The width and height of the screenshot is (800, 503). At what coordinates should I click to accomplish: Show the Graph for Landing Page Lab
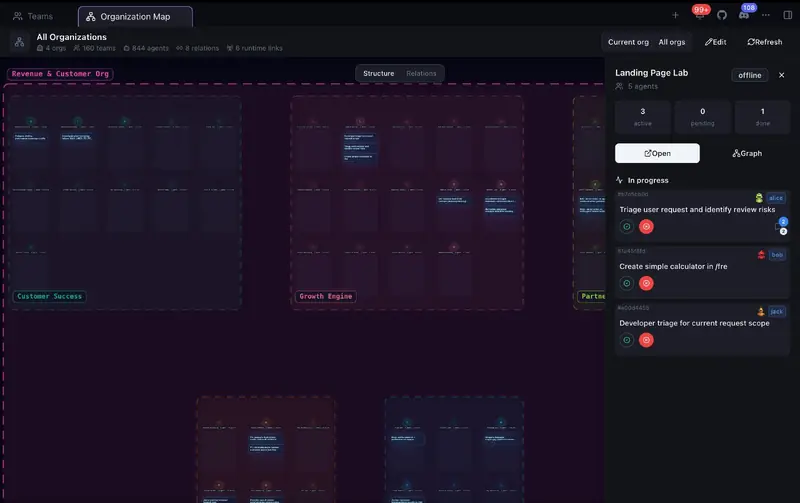[747, 153]
